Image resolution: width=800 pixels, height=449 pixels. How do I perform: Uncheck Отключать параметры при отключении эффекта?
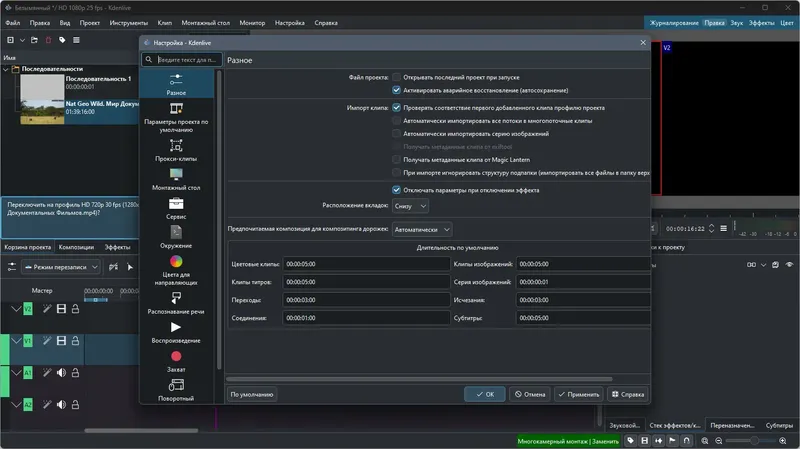click(x=396, y=190)
